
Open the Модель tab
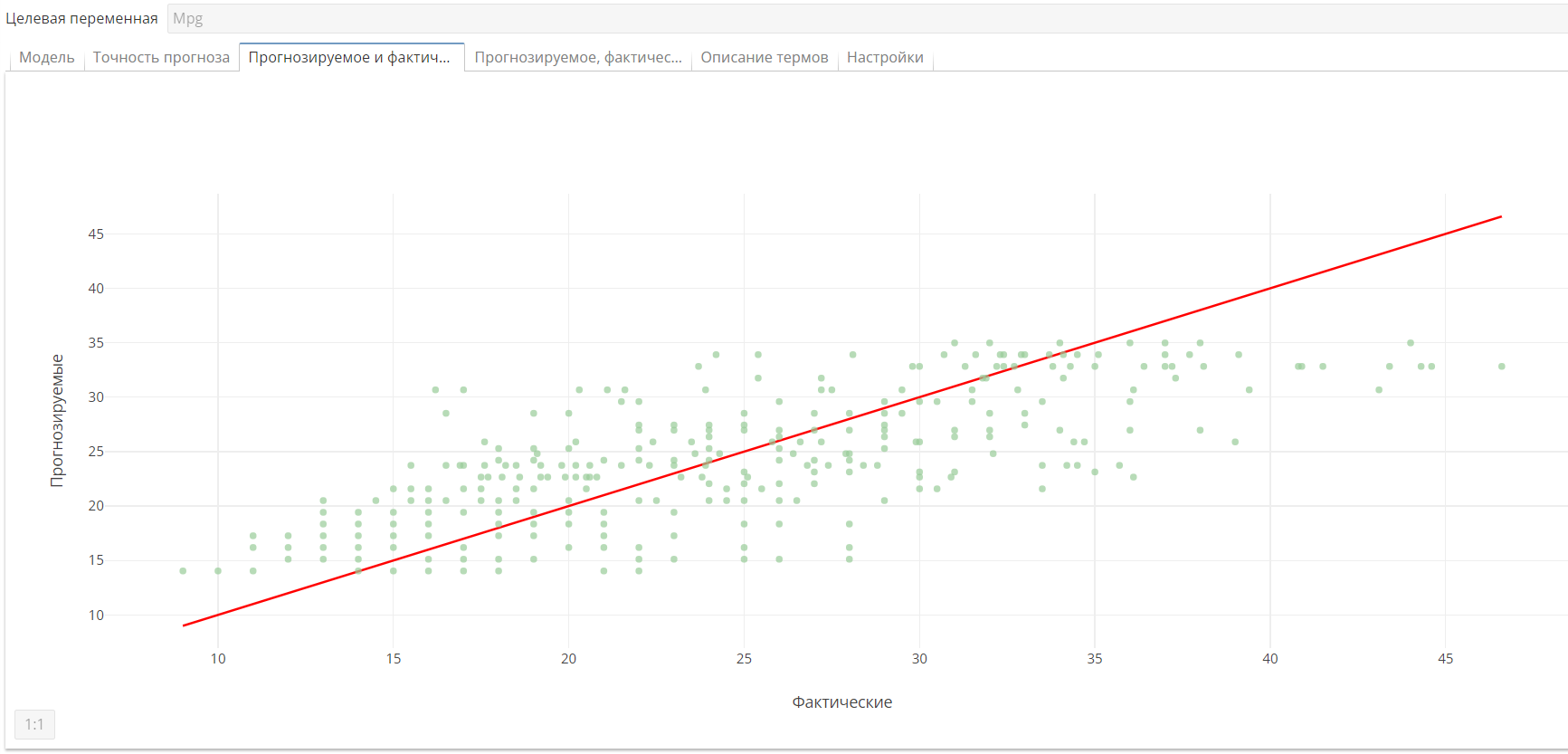(47, 57)
